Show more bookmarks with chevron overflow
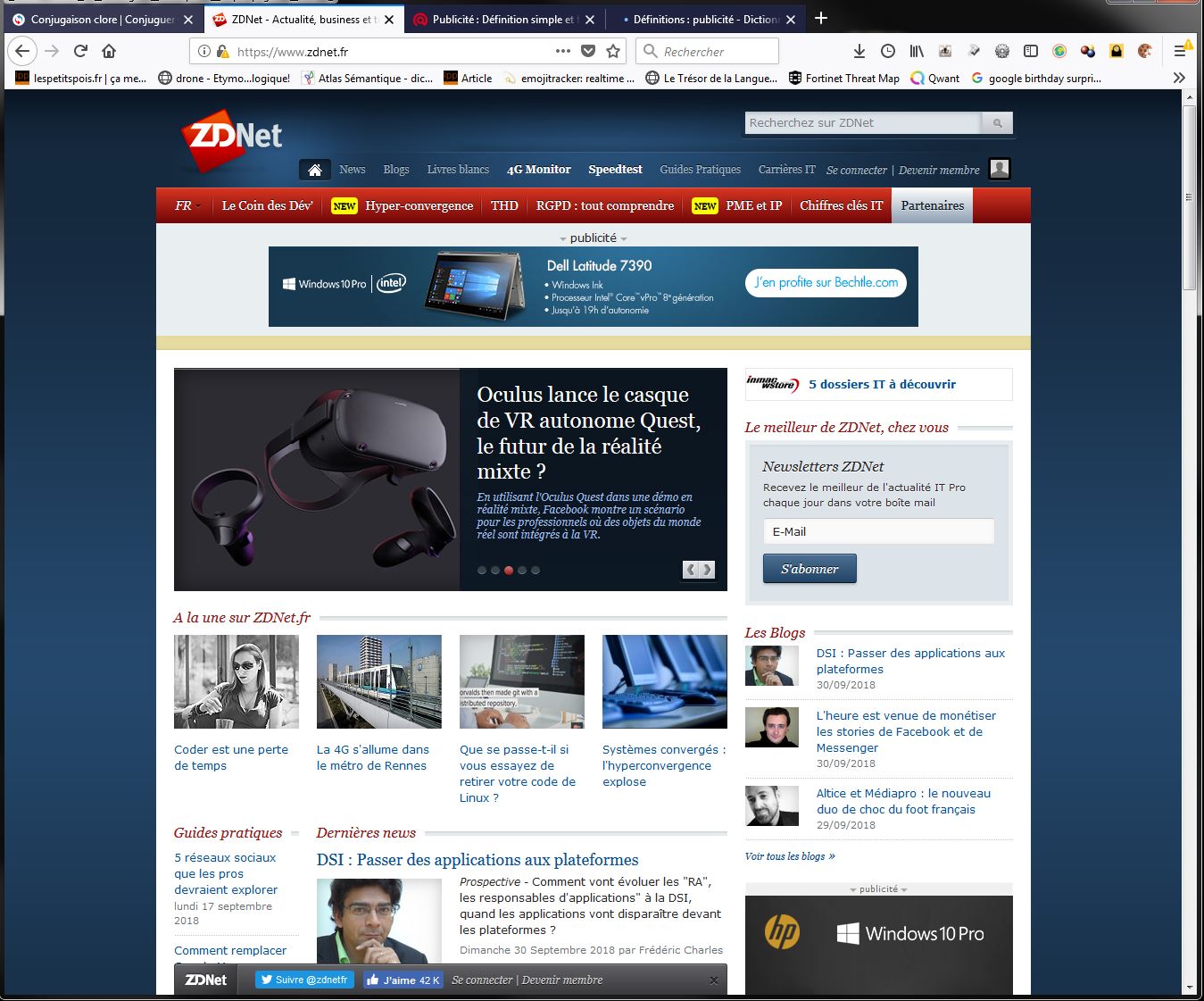Screen dimensions: 1204x1001 click(x=1179, y=79)
